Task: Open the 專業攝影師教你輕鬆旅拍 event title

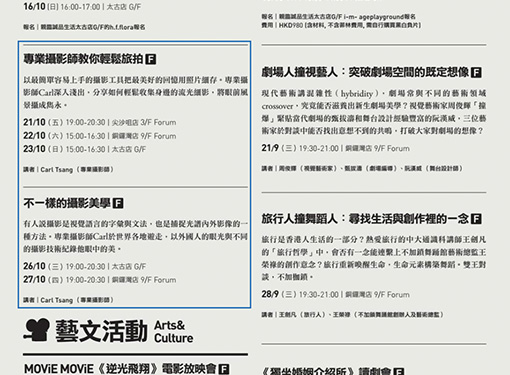Action: tap(83, 59)
